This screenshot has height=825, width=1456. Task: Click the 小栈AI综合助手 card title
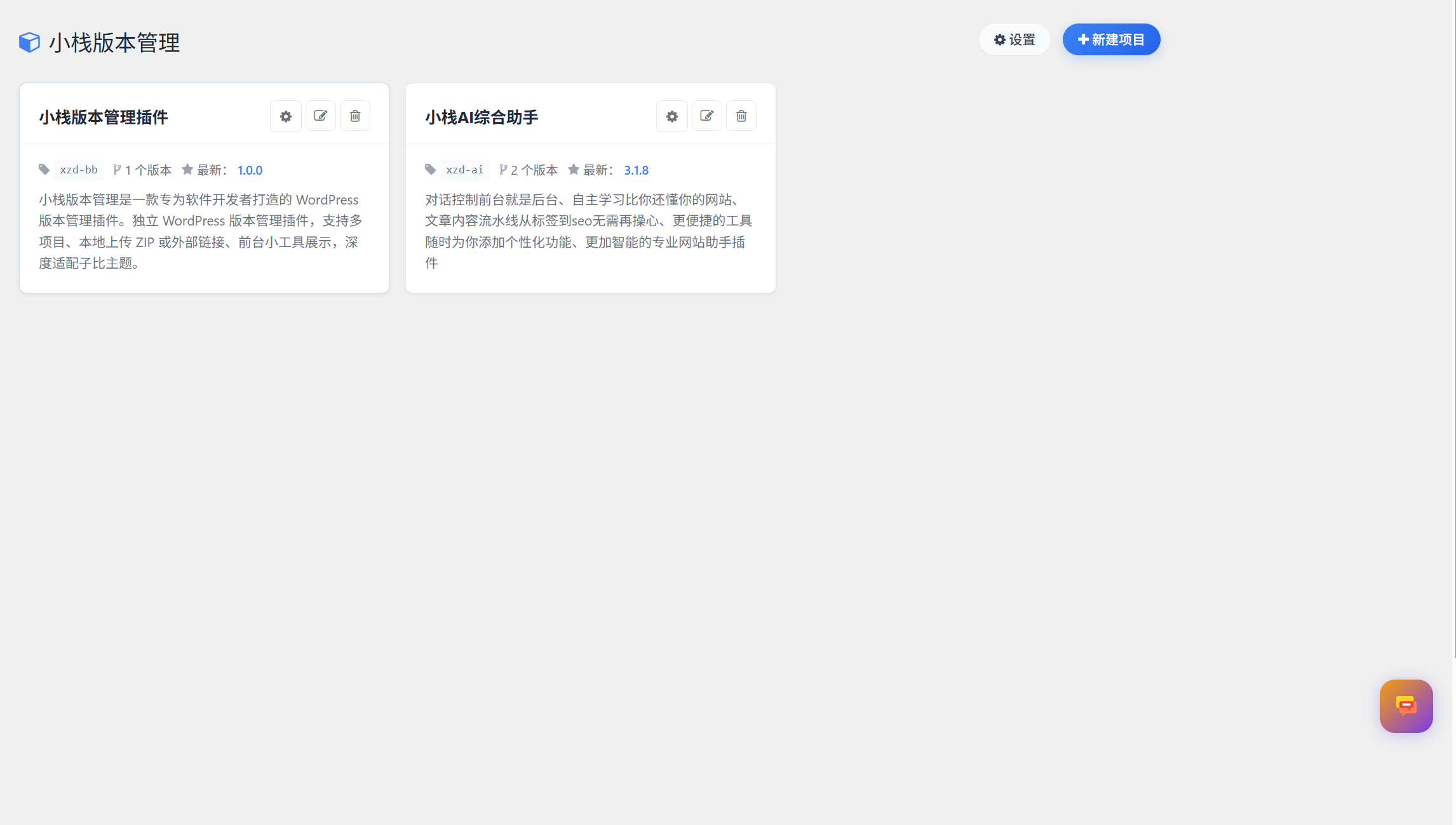482,117
